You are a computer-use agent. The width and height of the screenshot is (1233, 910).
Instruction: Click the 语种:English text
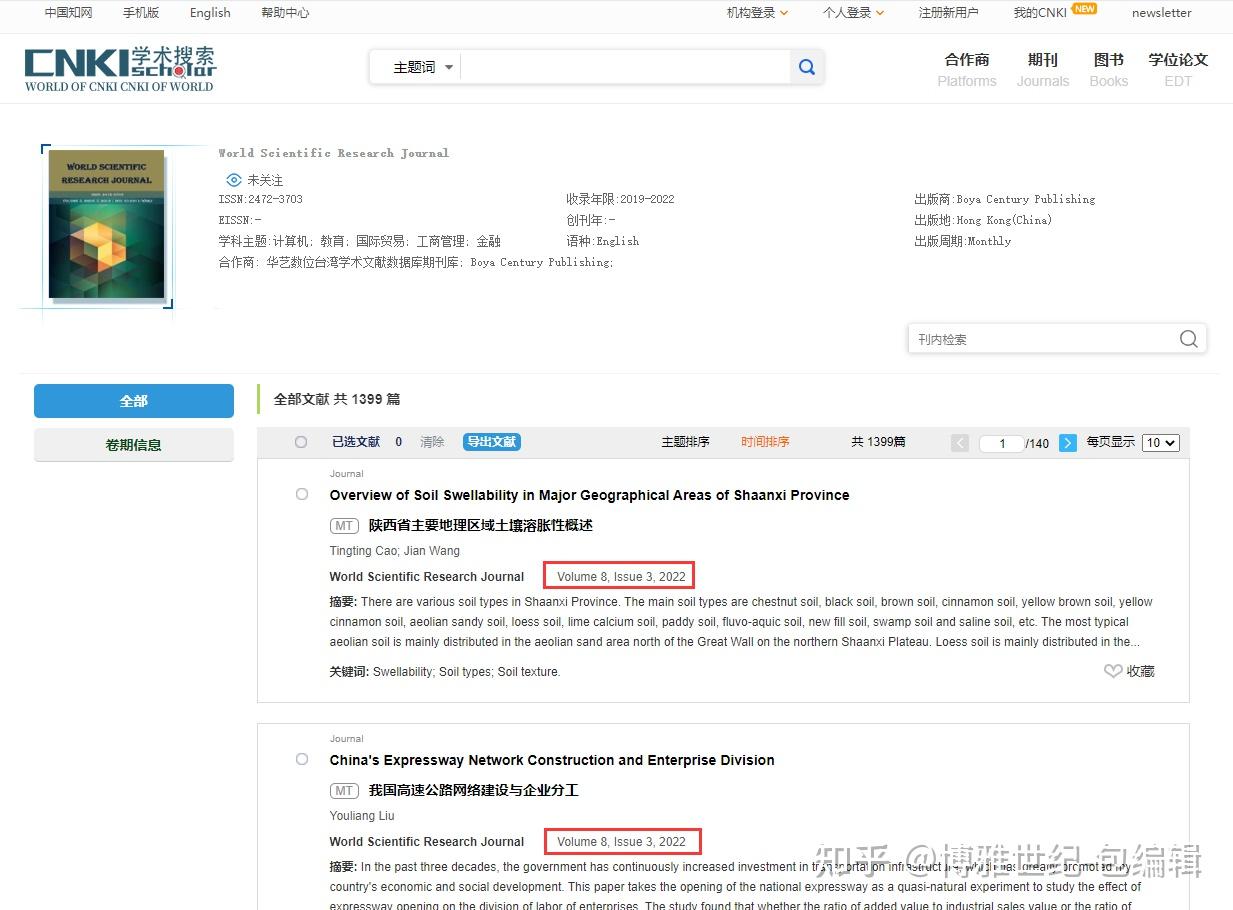click(x=603, y=241)
